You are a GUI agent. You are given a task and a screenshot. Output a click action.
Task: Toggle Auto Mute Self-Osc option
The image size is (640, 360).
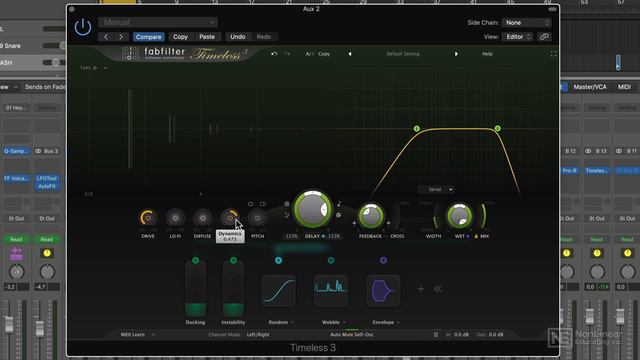click(x=351, y=335)
